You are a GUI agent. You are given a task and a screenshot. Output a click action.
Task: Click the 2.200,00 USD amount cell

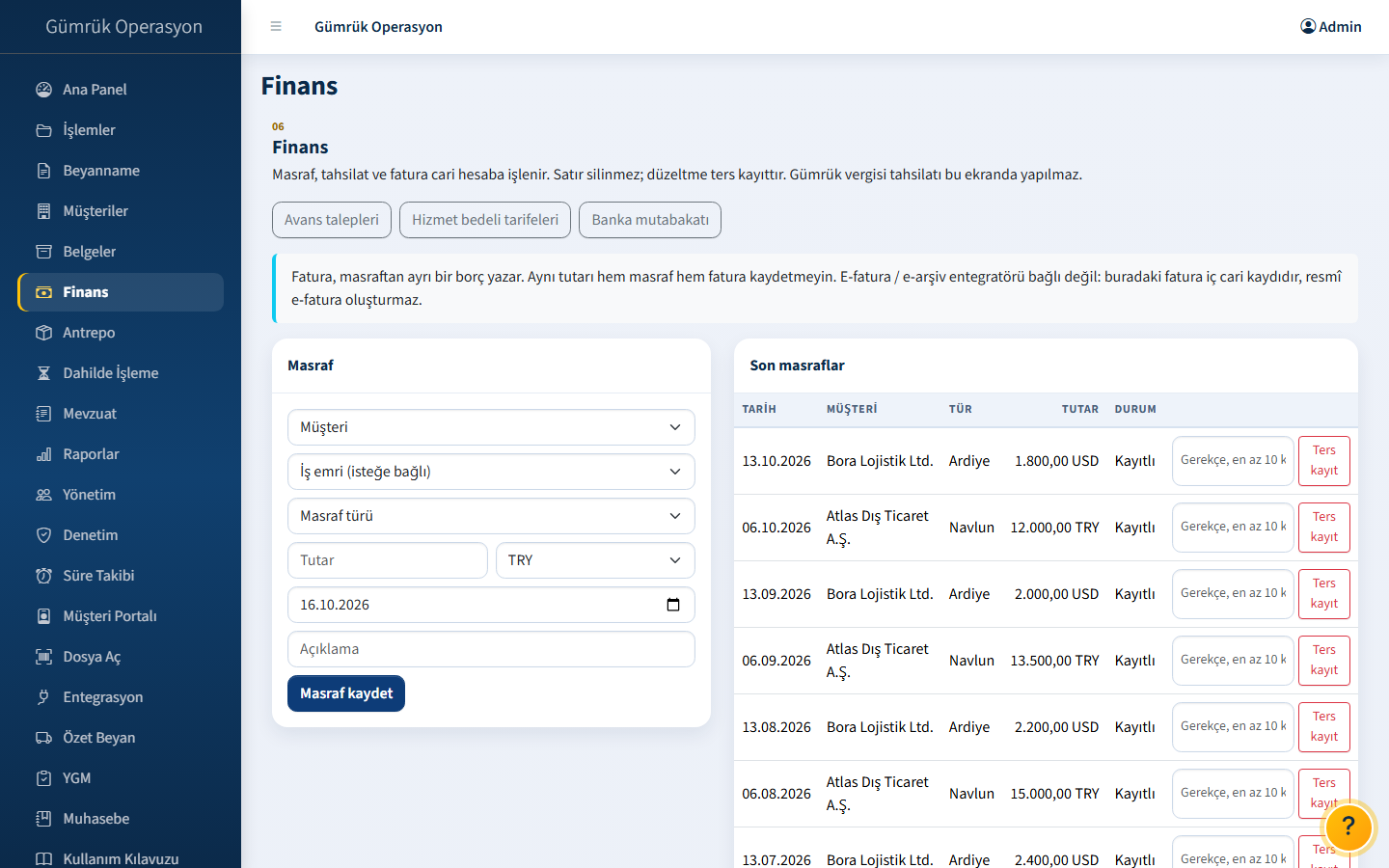[1056, 727]
